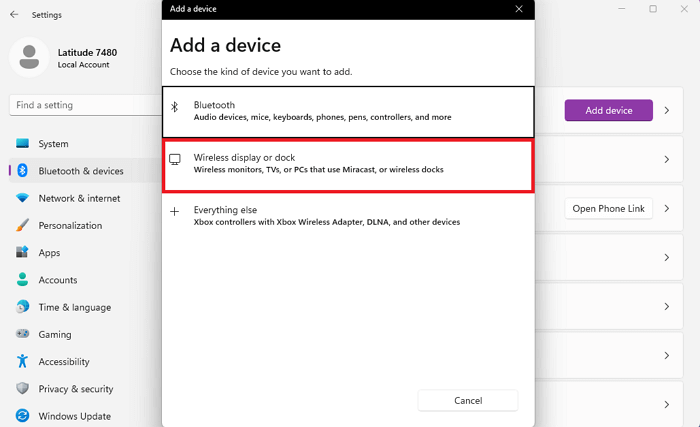Click the Settings back arrow
The height and width of the screenshot is (427, 700).
point(14,15)
